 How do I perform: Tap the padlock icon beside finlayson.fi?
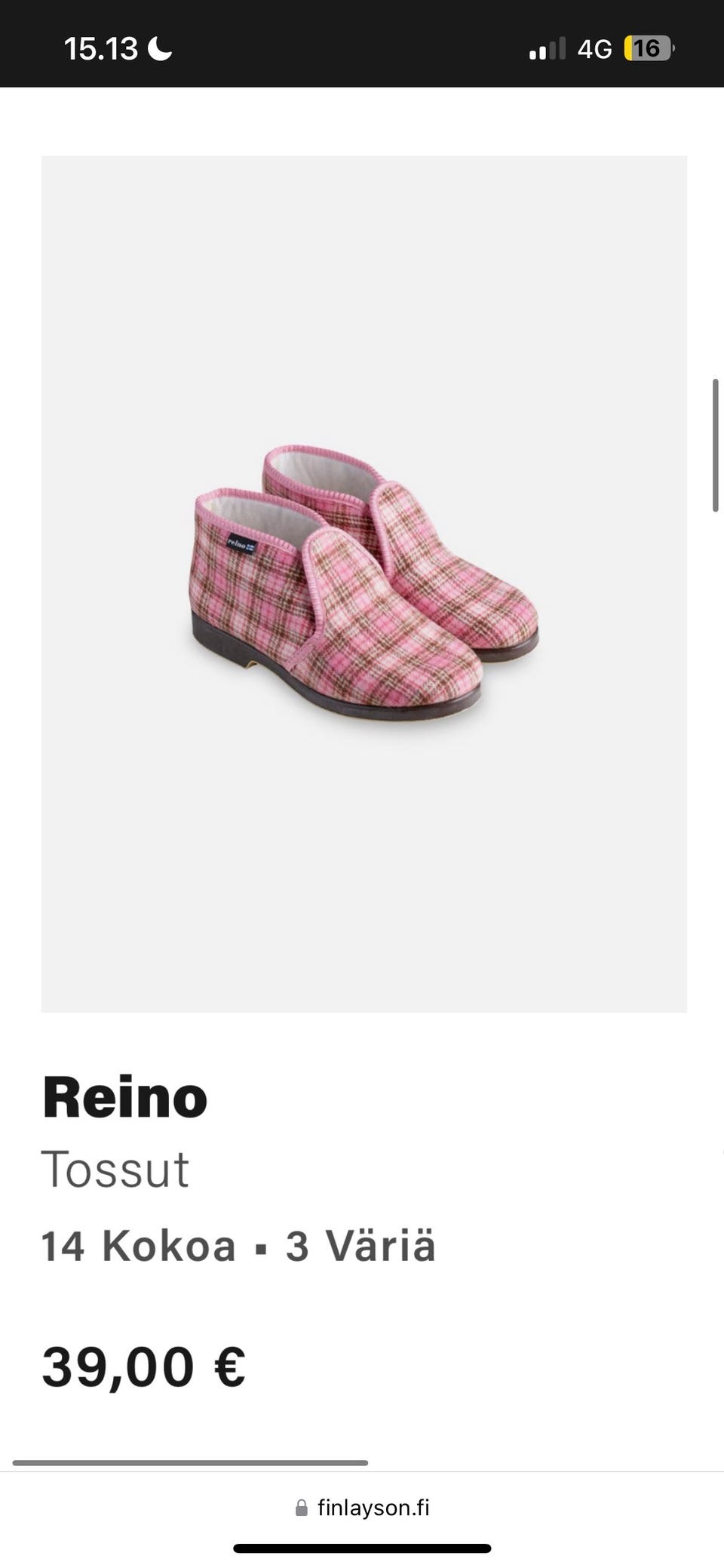302,1508
